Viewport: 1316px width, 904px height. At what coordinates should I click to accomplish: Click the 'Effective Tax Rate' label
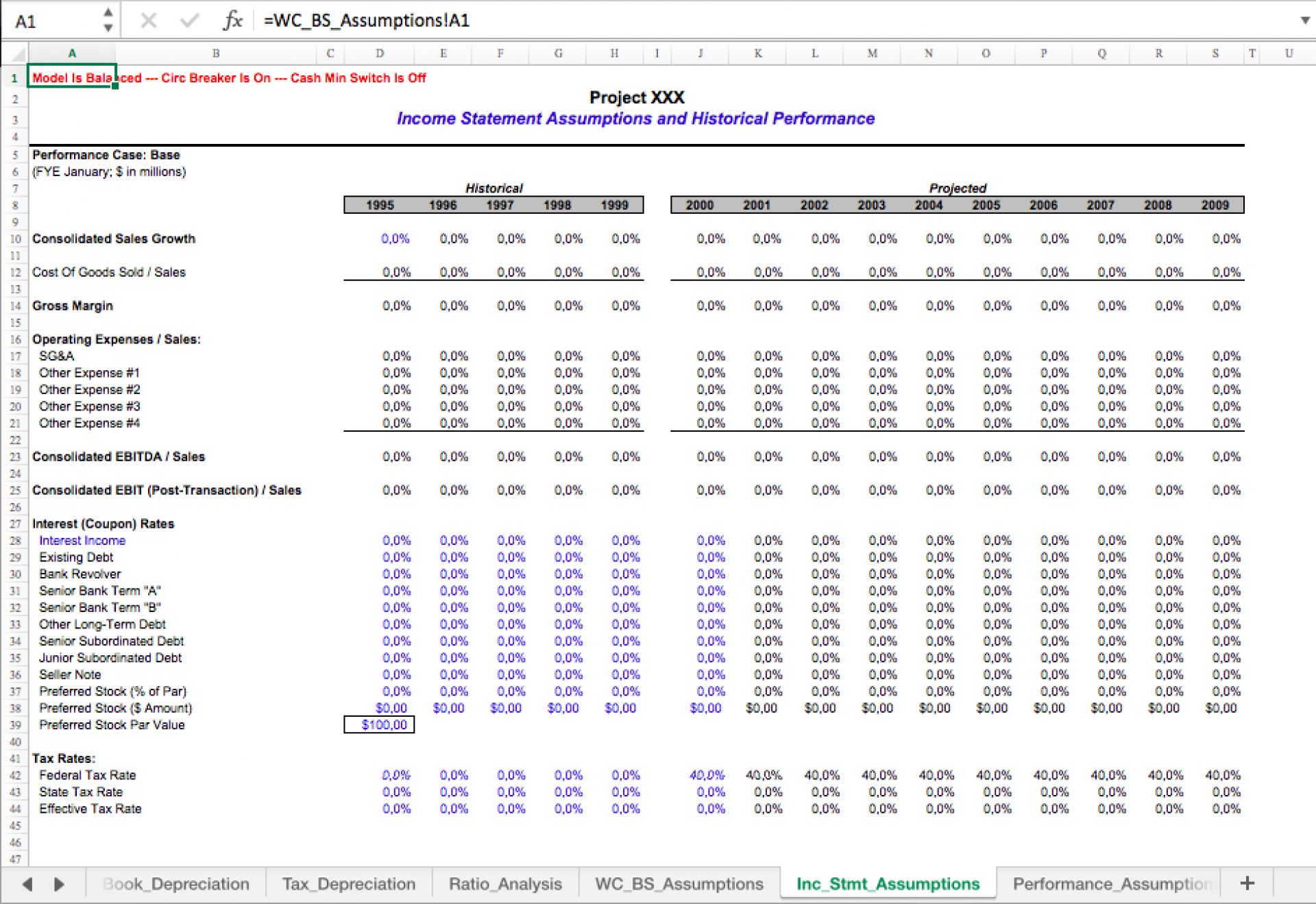click(90, 809)
